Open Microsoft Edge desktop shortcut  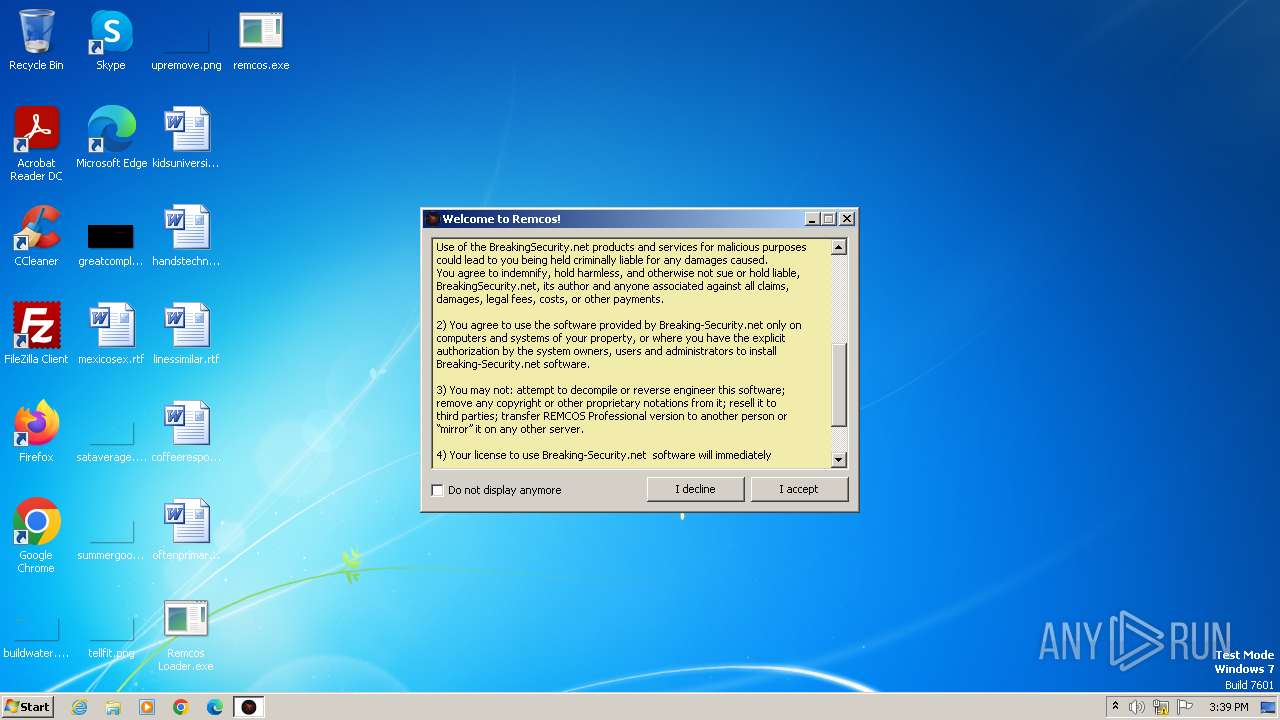(x=111, y=138)
